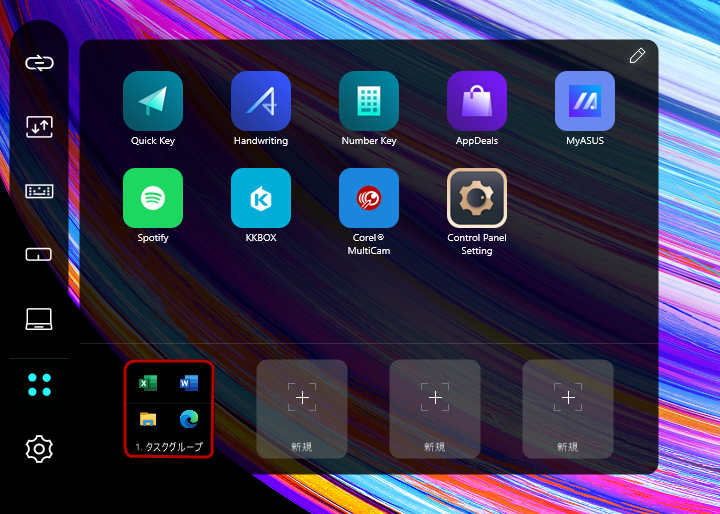Open Corel MultiCam app
Image resolution: width=720 pixels, height=514 pixels.
tap(369, 198)
